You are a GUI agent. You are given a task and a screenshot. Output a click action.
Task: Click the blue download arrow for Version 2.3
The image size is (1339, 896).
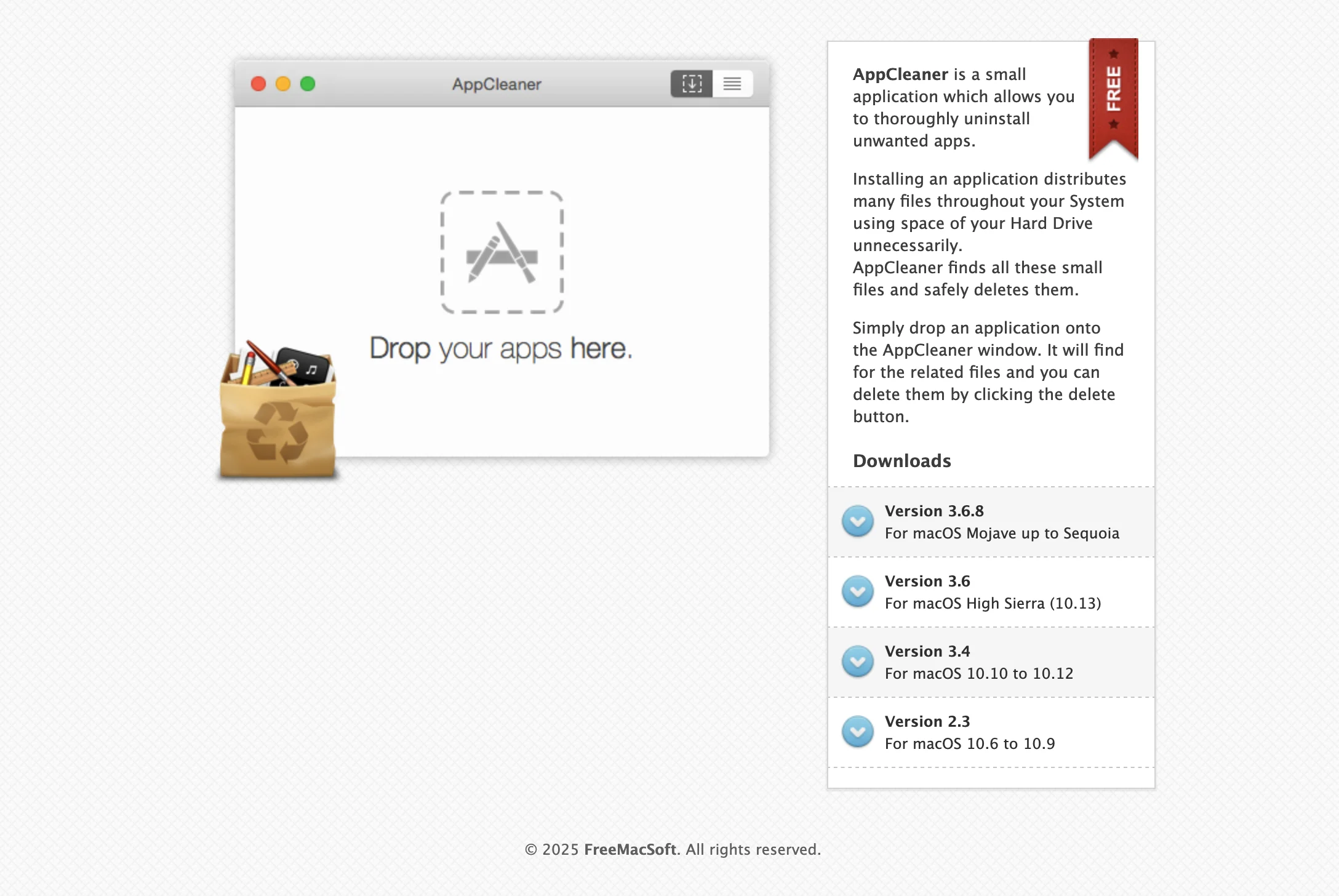pos(857,732)
